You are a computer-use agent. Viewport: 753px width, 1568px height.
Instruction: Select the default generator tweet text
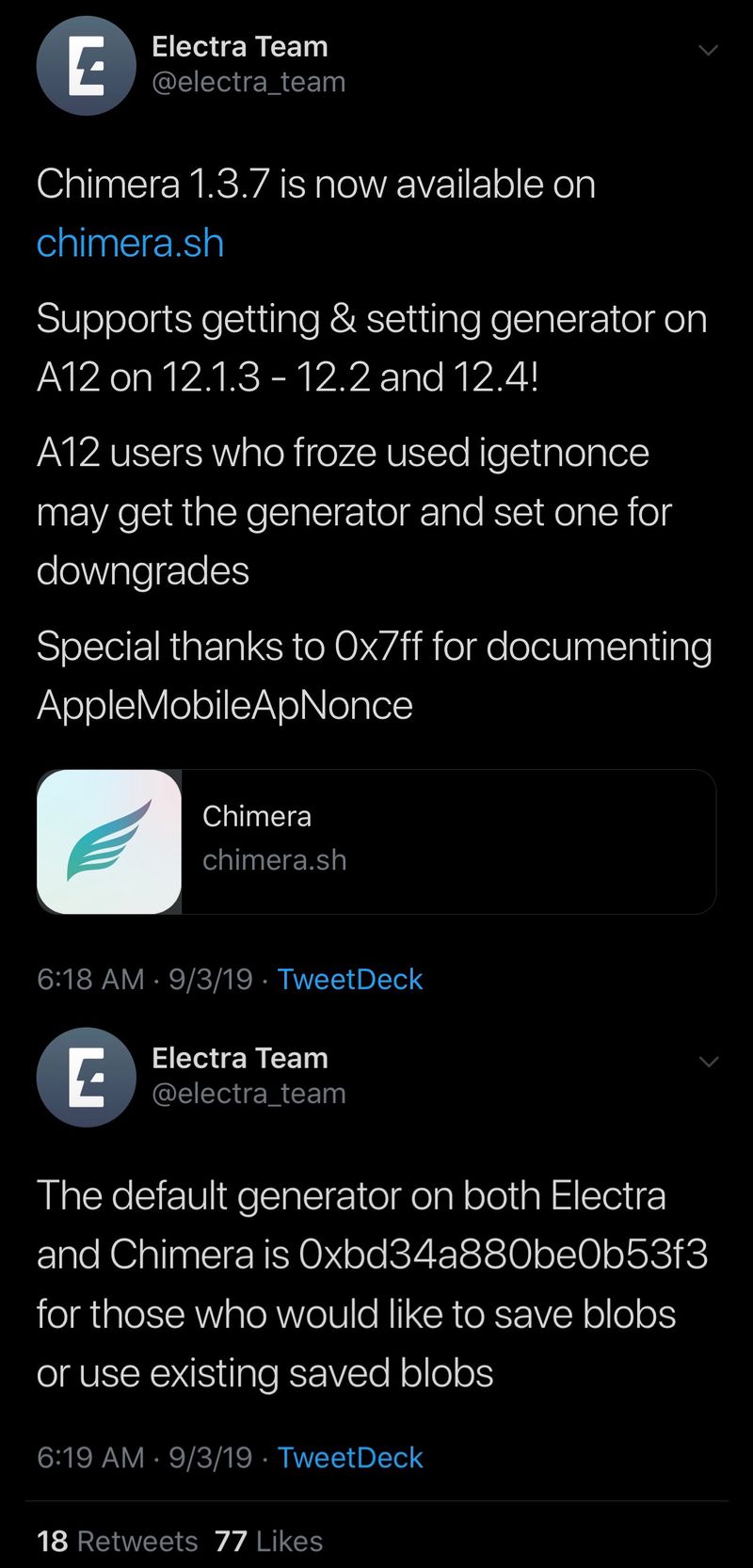coord(372,1284)
